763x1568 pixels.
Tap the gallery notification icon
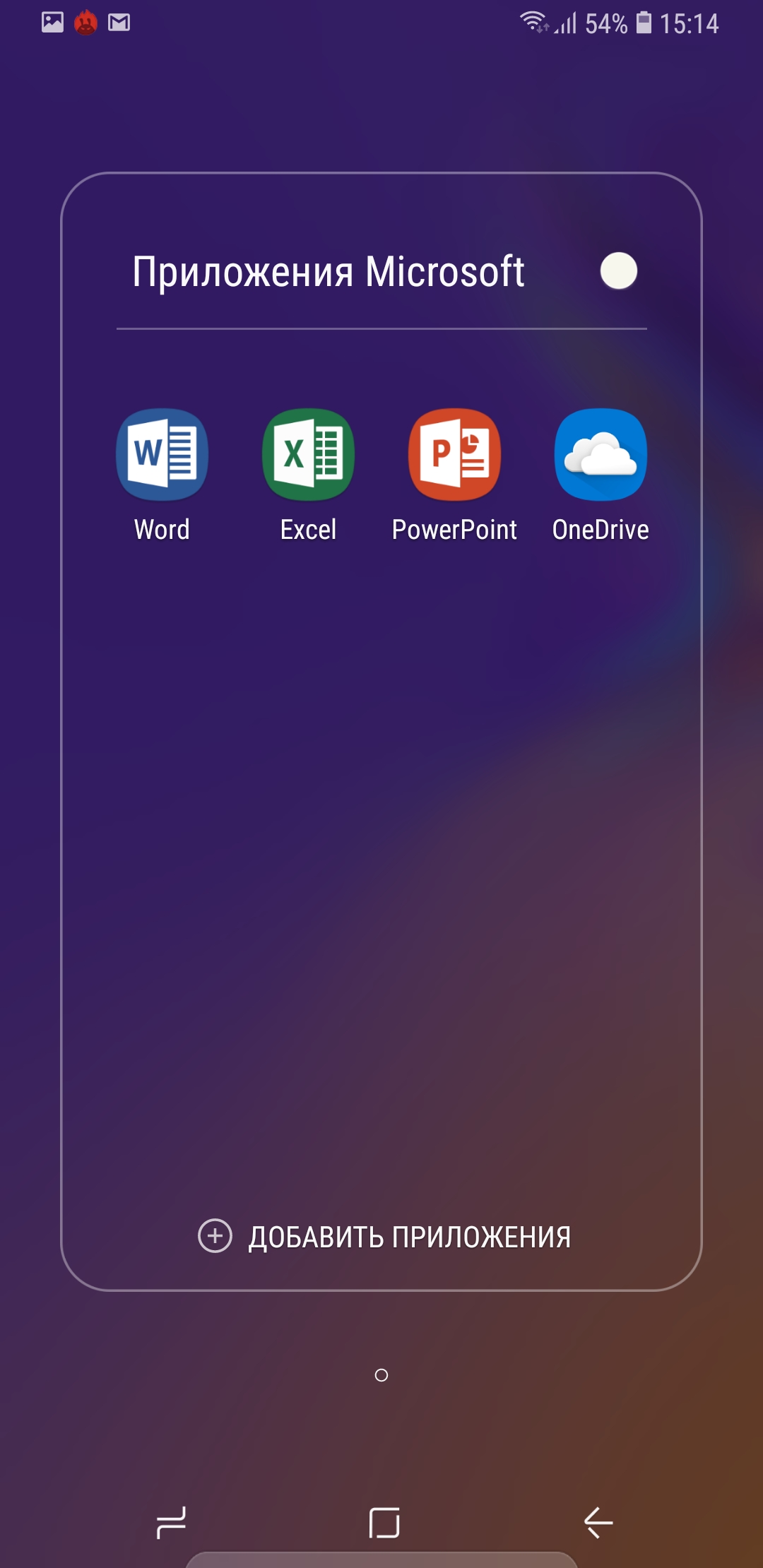click(x=52, y=23)
